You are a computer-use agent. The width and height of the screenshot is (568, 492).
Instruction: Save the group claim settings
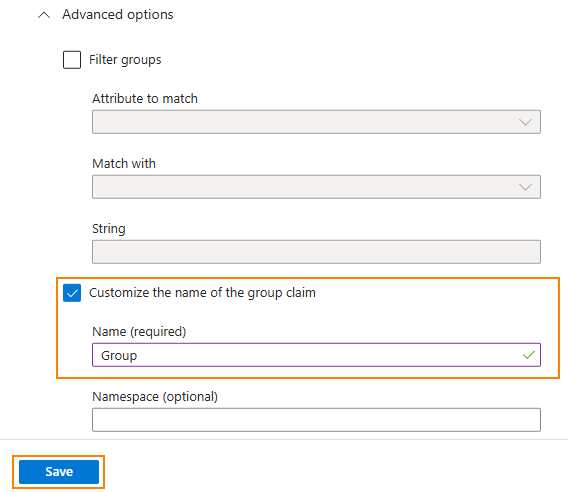click(59, 472)
